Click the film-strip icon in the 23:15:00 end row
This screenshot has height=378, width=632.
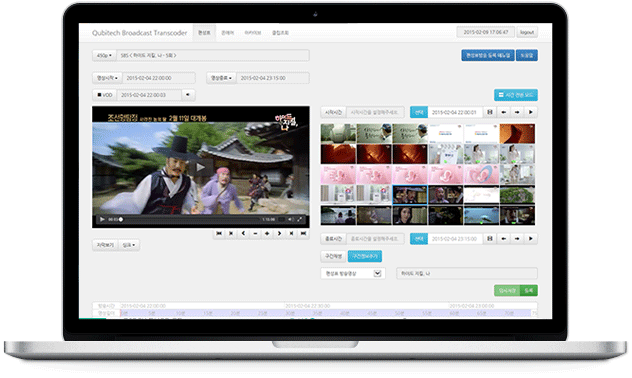tap(490, 239)
